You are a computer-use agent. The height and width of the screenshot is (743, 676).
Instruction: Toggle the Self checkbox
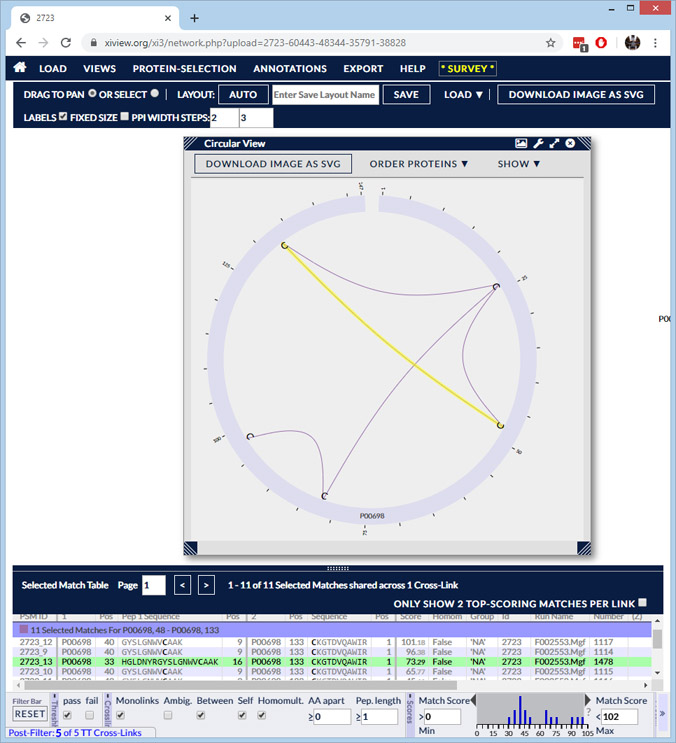click(242, 715)
